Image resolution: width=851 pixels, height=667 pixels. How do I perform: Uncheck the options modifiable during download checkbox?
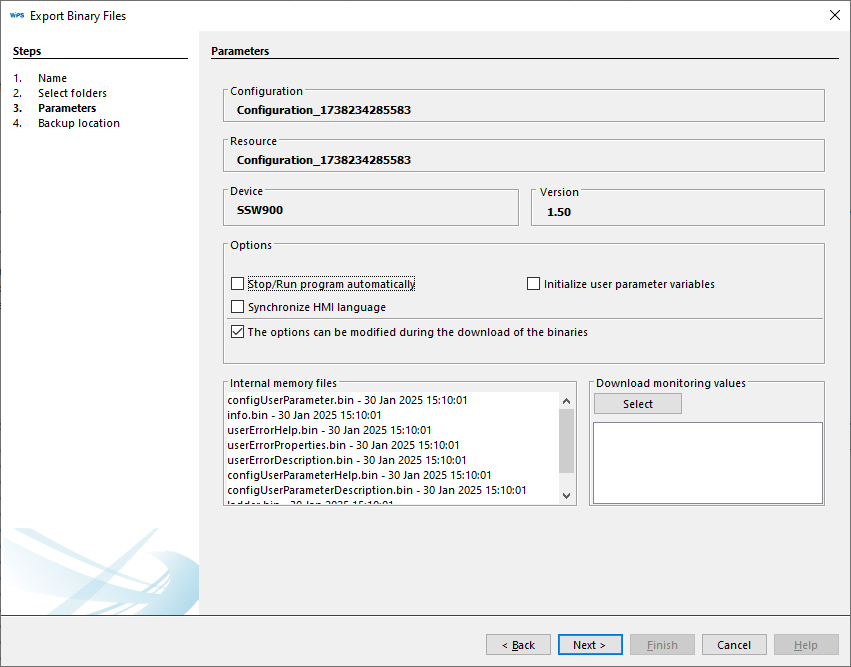[237, 331]
